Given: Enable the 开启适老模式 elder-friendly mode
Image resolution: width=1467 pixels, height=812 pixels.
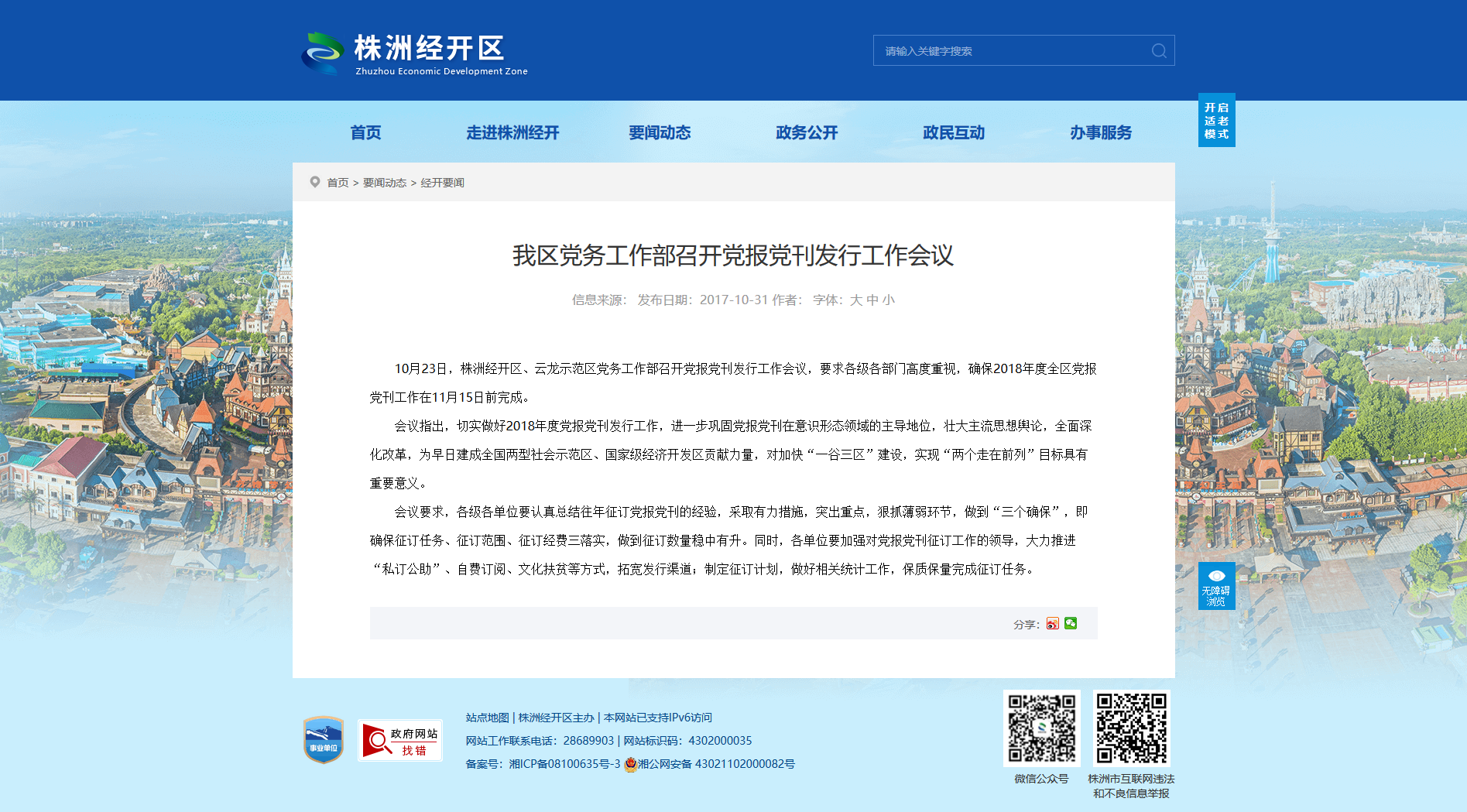Looking at the screenshot, I should click(x=1216, y=120).
